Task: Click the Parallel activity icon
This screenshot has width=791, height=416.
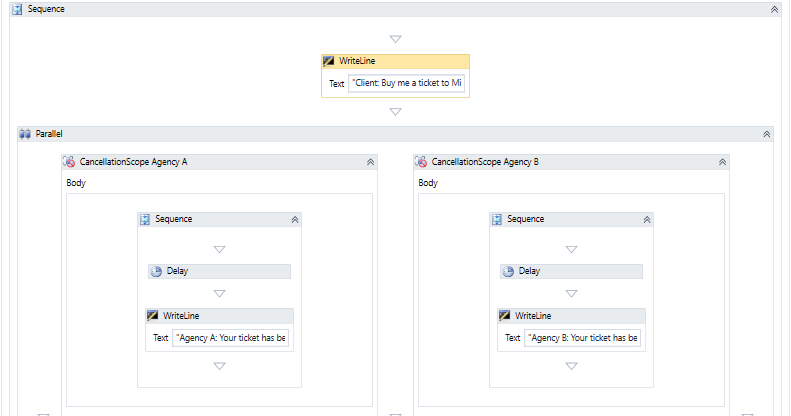Action: [25, 134]
